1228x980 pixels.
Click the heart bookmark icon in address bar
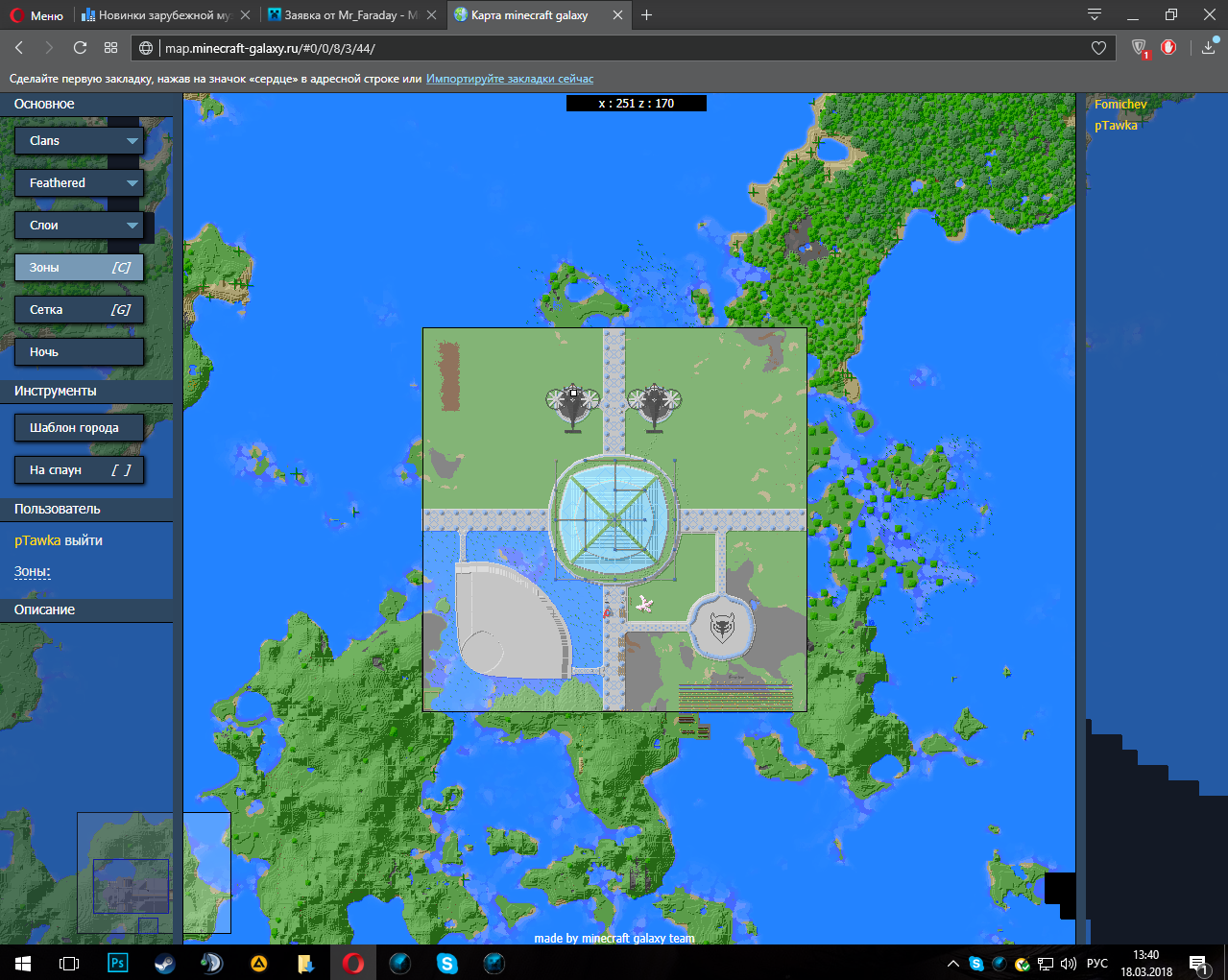pos(1098,48)
